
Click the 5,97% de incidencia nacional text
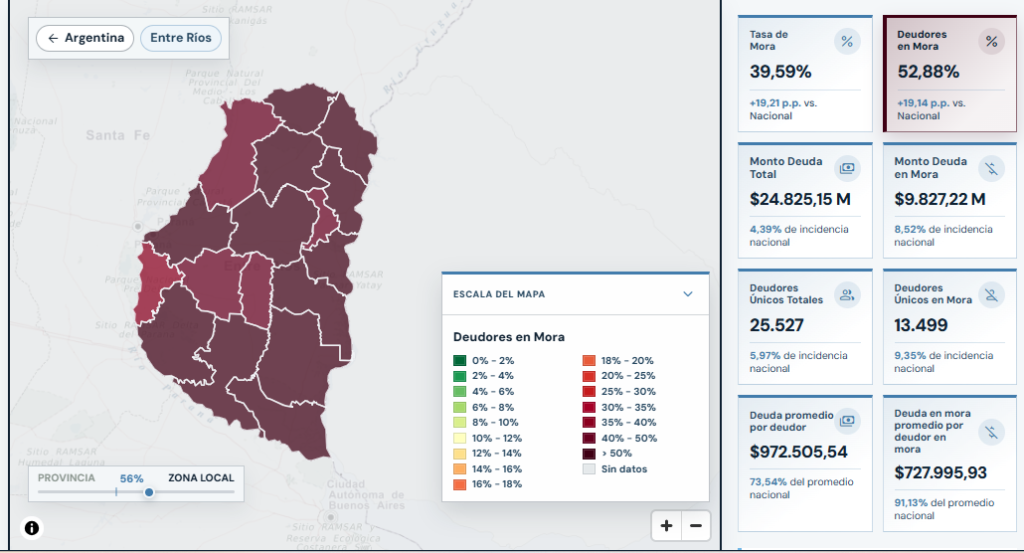[x=798, y=362]
